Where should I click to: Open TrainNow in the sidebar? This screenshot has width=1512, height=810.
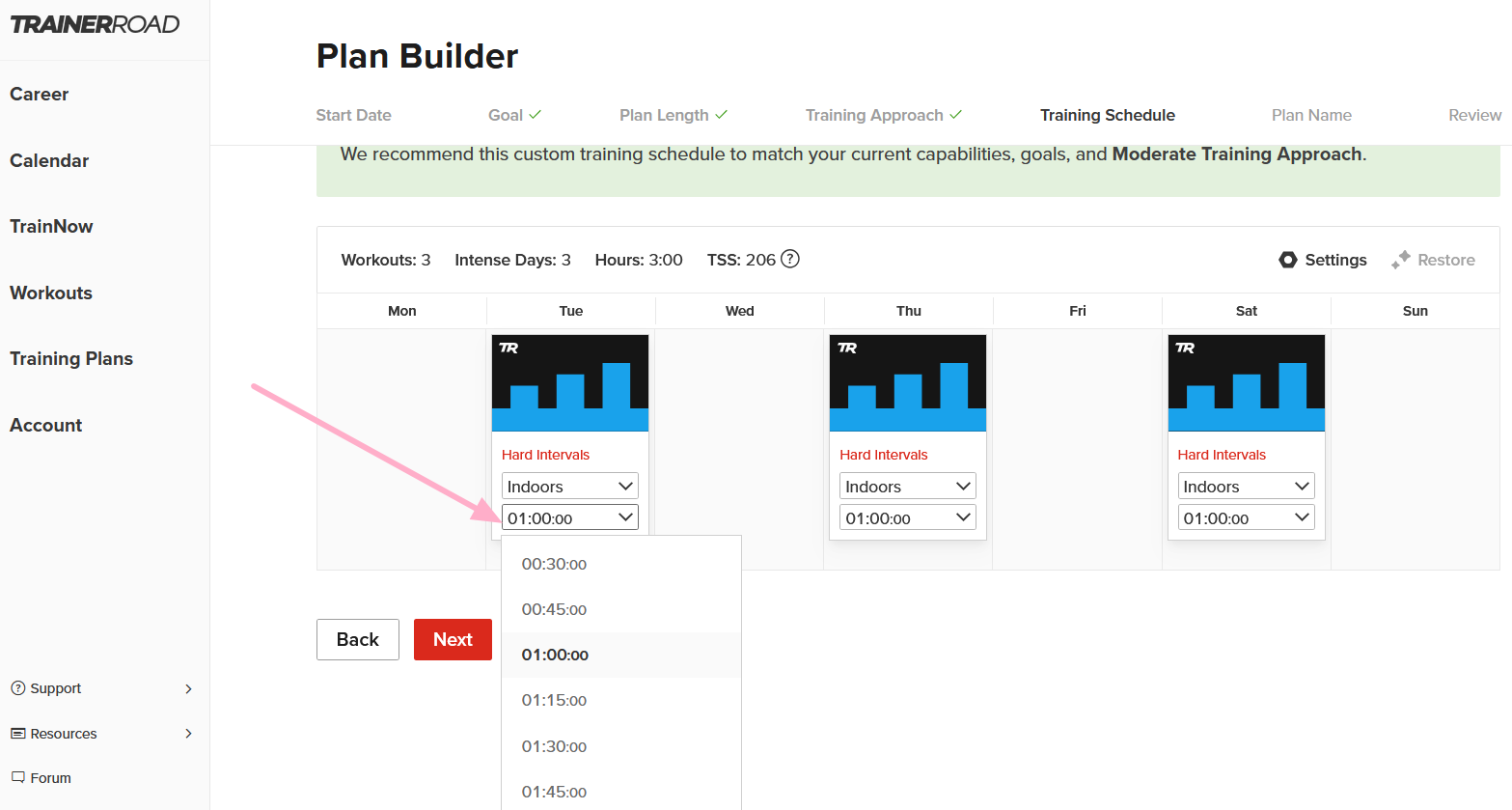[51, 226]
